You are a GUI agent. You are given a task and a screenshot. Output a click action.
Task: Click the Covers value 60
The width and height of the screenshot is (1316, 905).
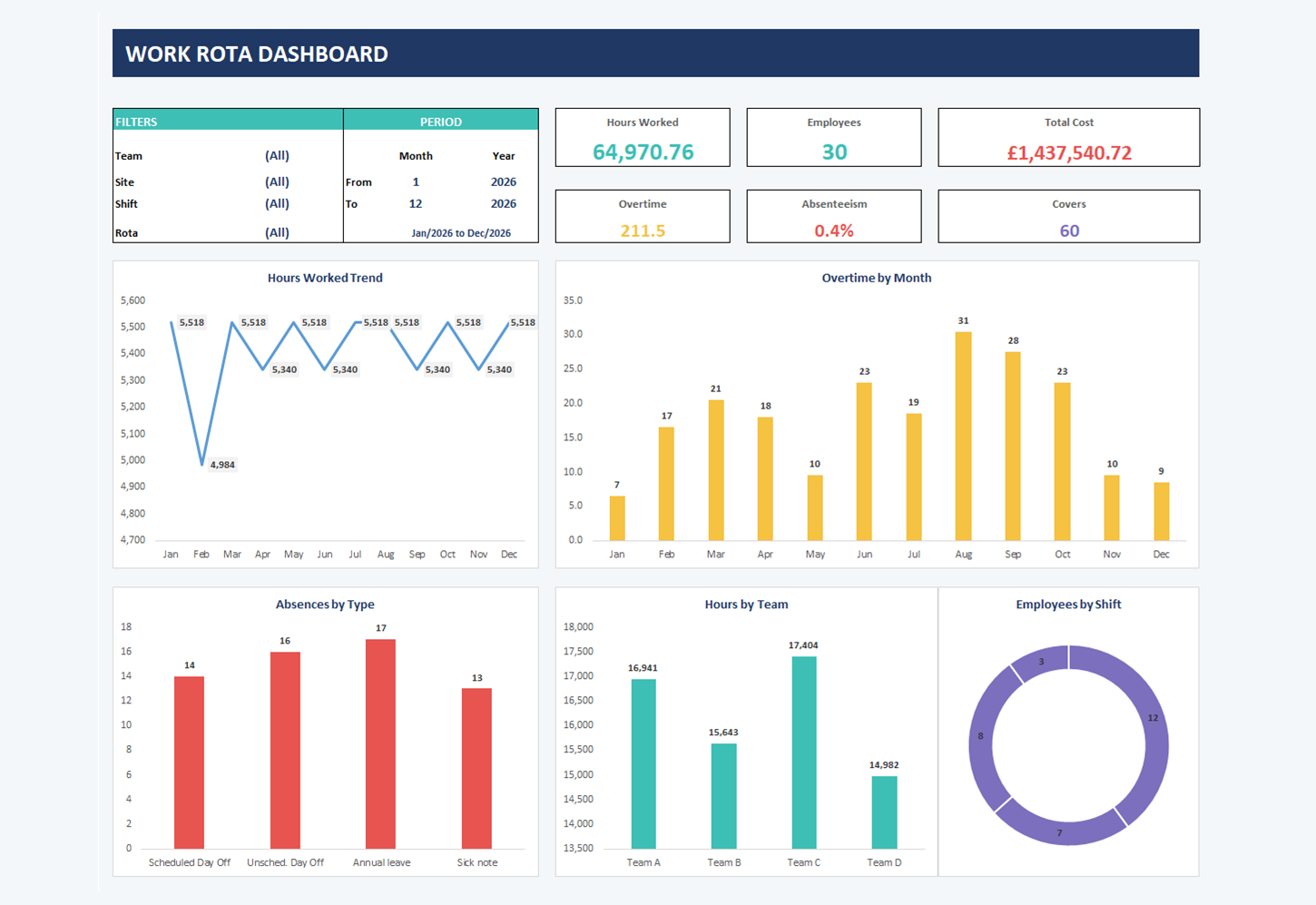point(1069,231)
